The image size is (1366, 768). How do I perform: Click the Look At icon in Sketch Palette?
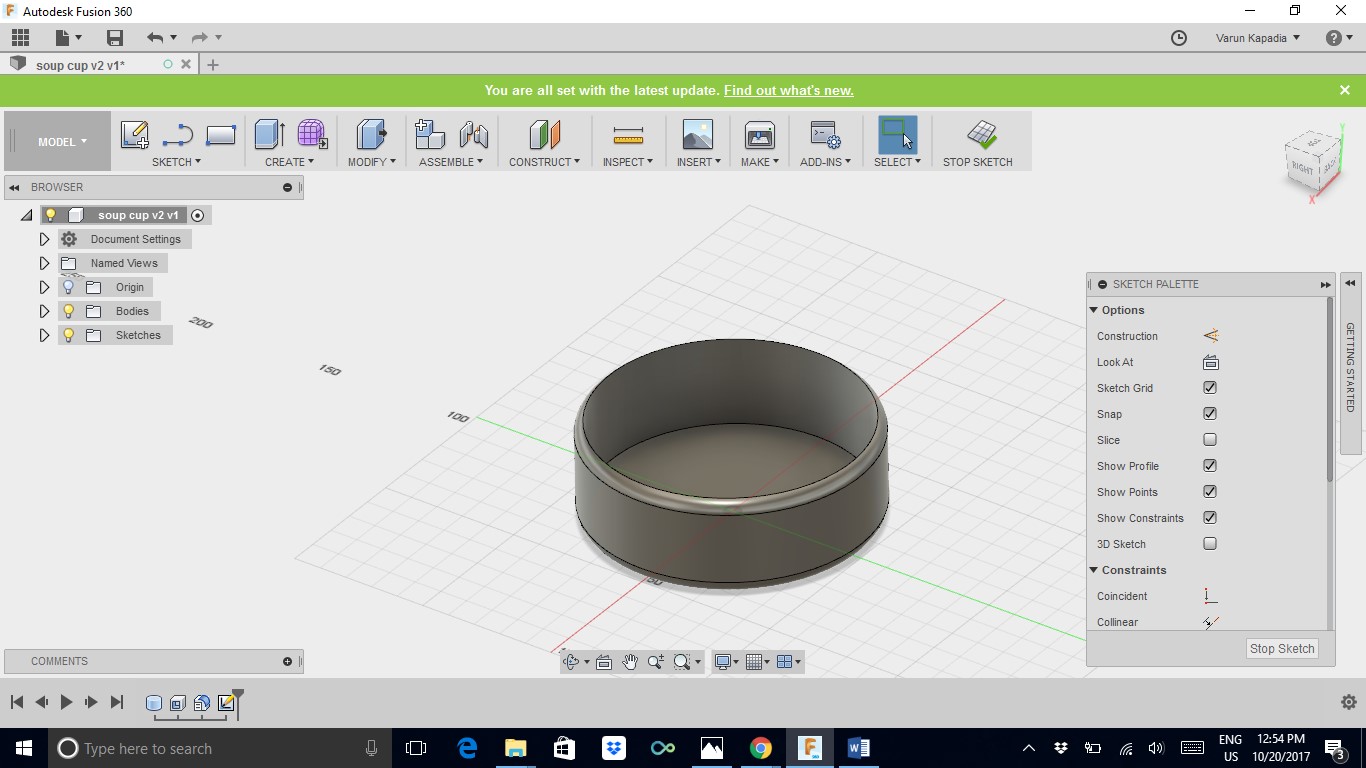tap(1211, 362)
